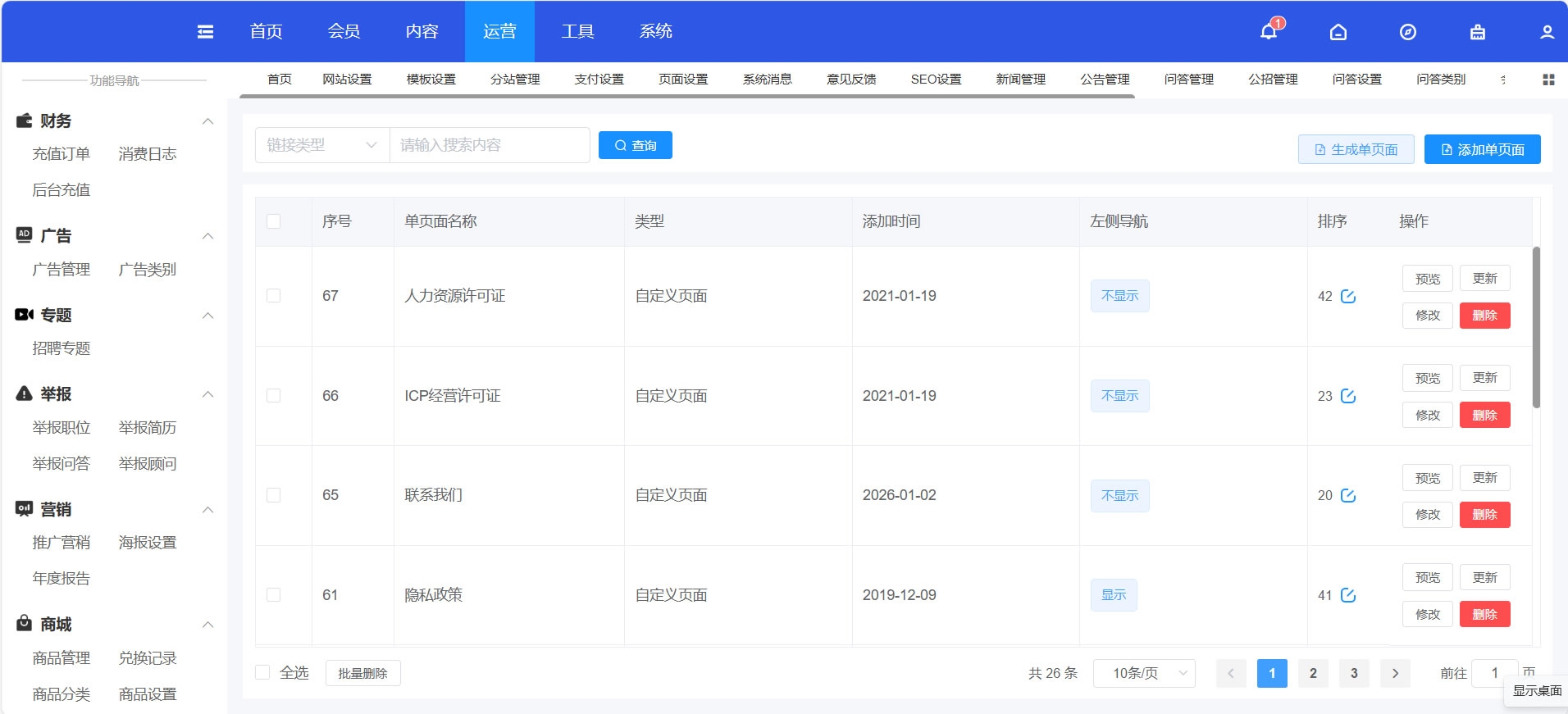Image resolution: width=1568 pixels, height=714 pixels.
Task: Click the 请输入搜索内容 search field
Action: pyautogui.click(x=490, y=145)
